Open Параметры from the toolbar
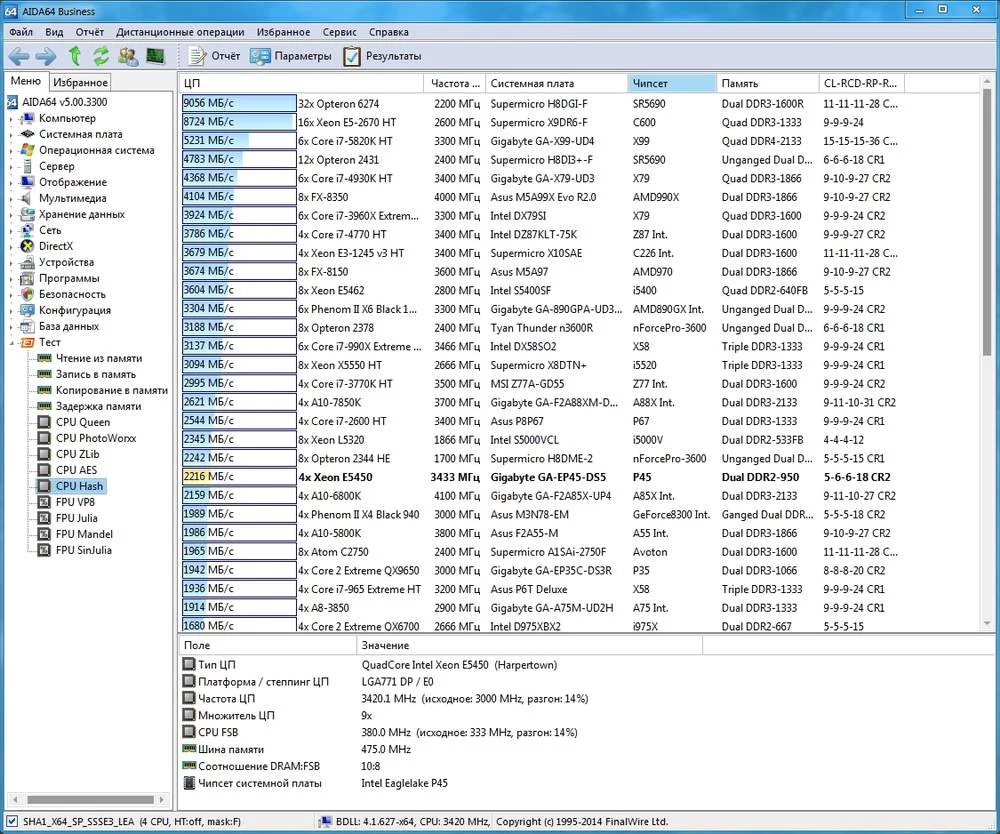The width and height of the screenshot is (1000, 834). coord(291,56)
